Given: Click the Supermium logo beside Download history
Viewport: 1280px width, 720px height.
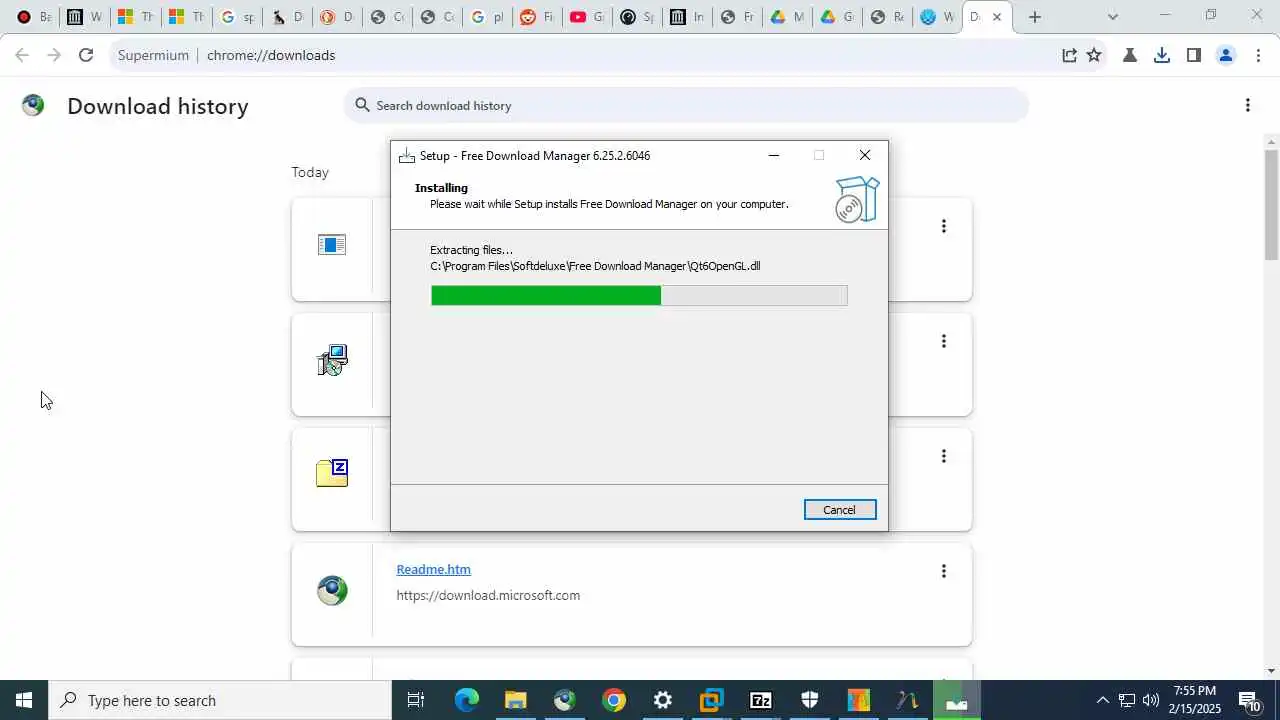Looking at the screenshot, I should coord(33,105).
